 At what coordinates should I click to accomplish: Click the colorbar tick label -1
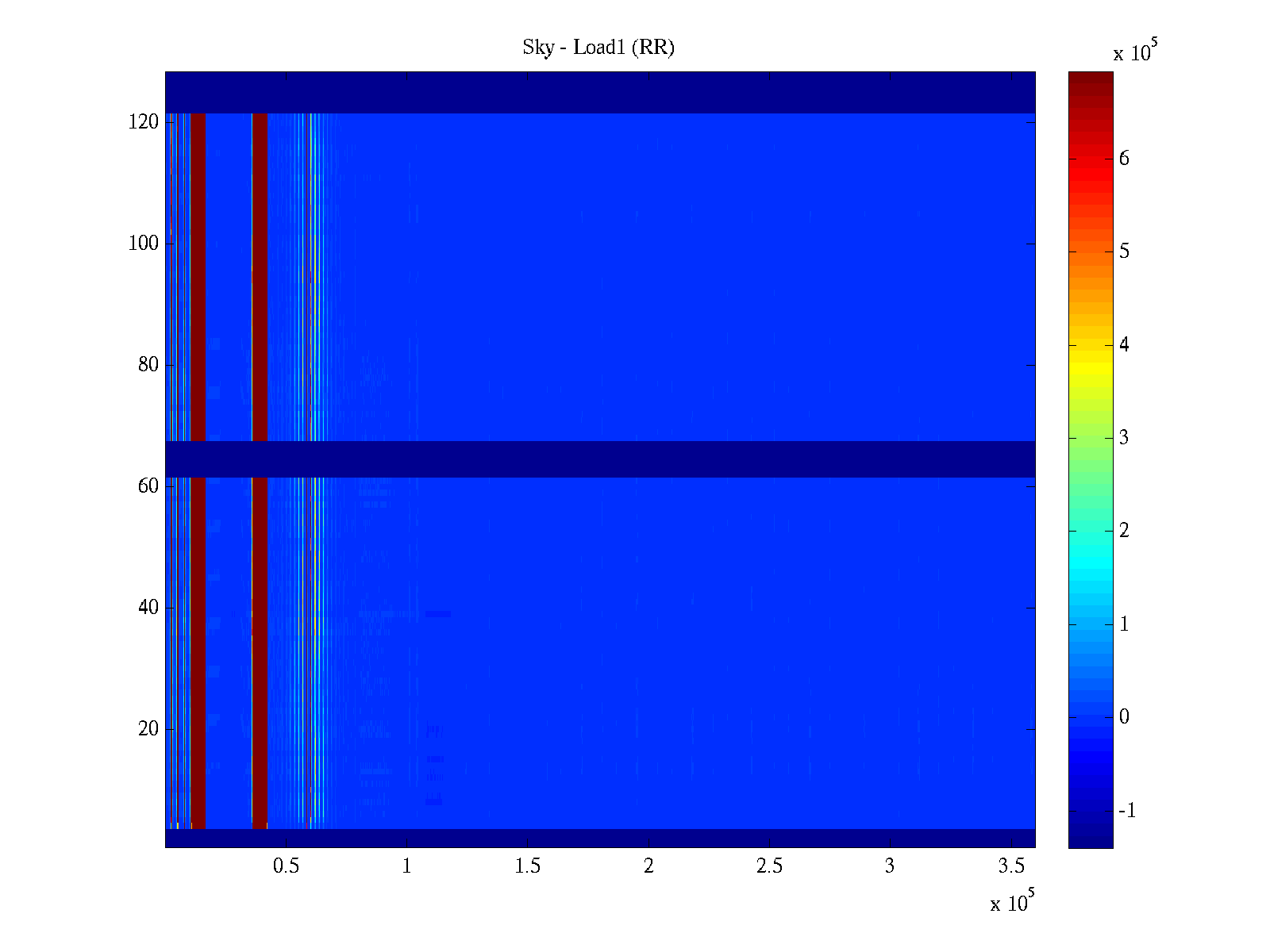[x=1127, y=811]
